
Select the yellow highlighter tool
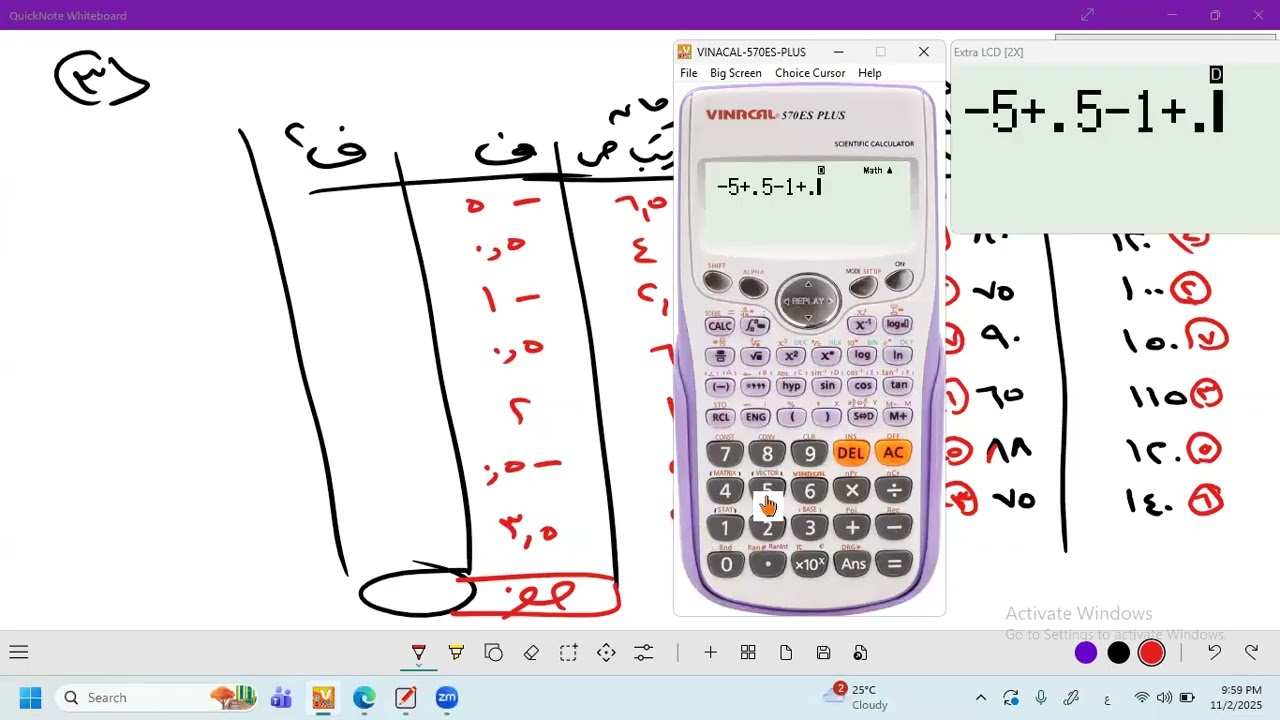point(456,653)
